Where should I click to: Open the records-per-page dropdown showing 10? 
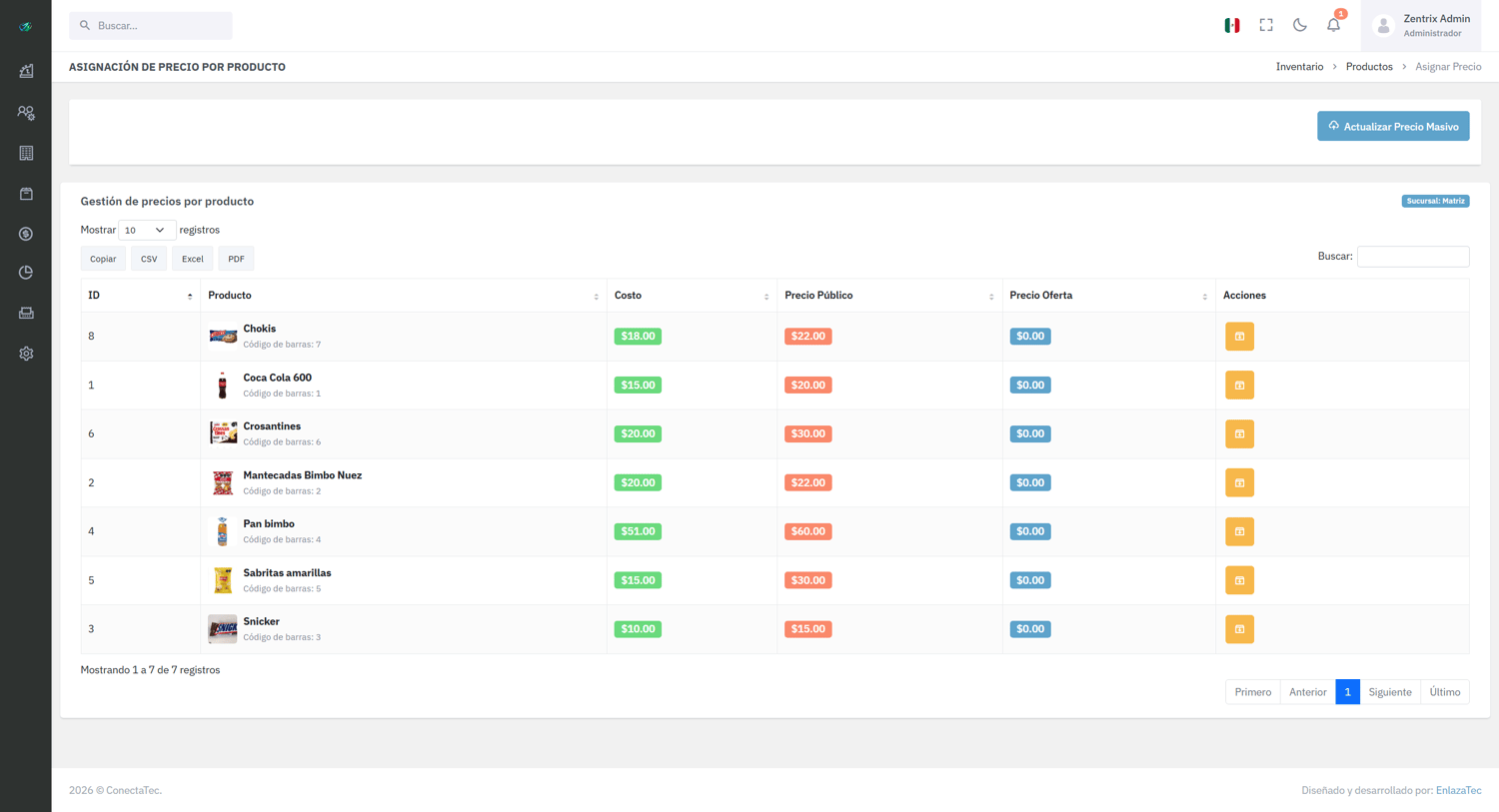point(147,230)
